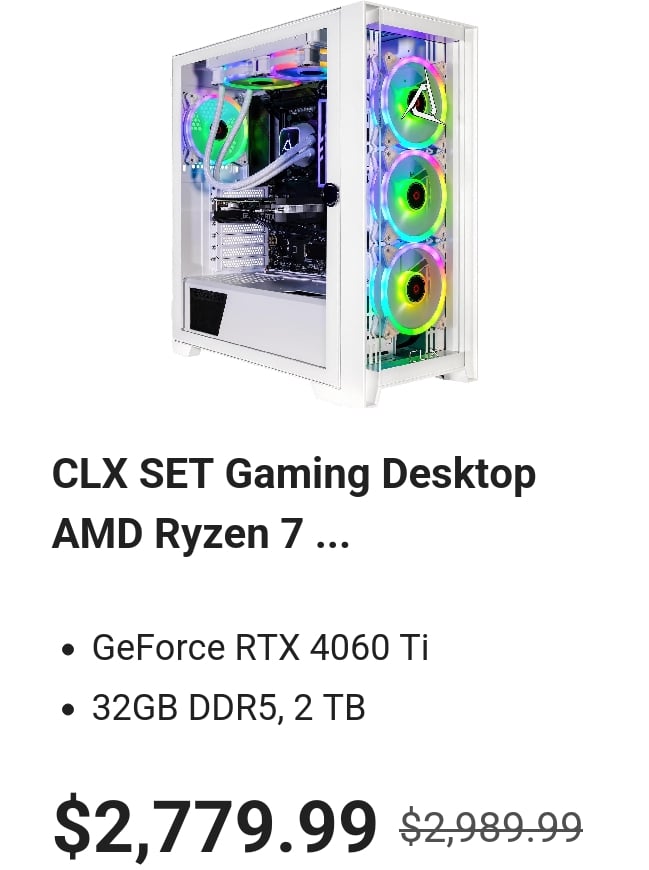This screenshot has width=649, height=870.
Task: Click the middle front RGB fan
Action: [414, 195]
